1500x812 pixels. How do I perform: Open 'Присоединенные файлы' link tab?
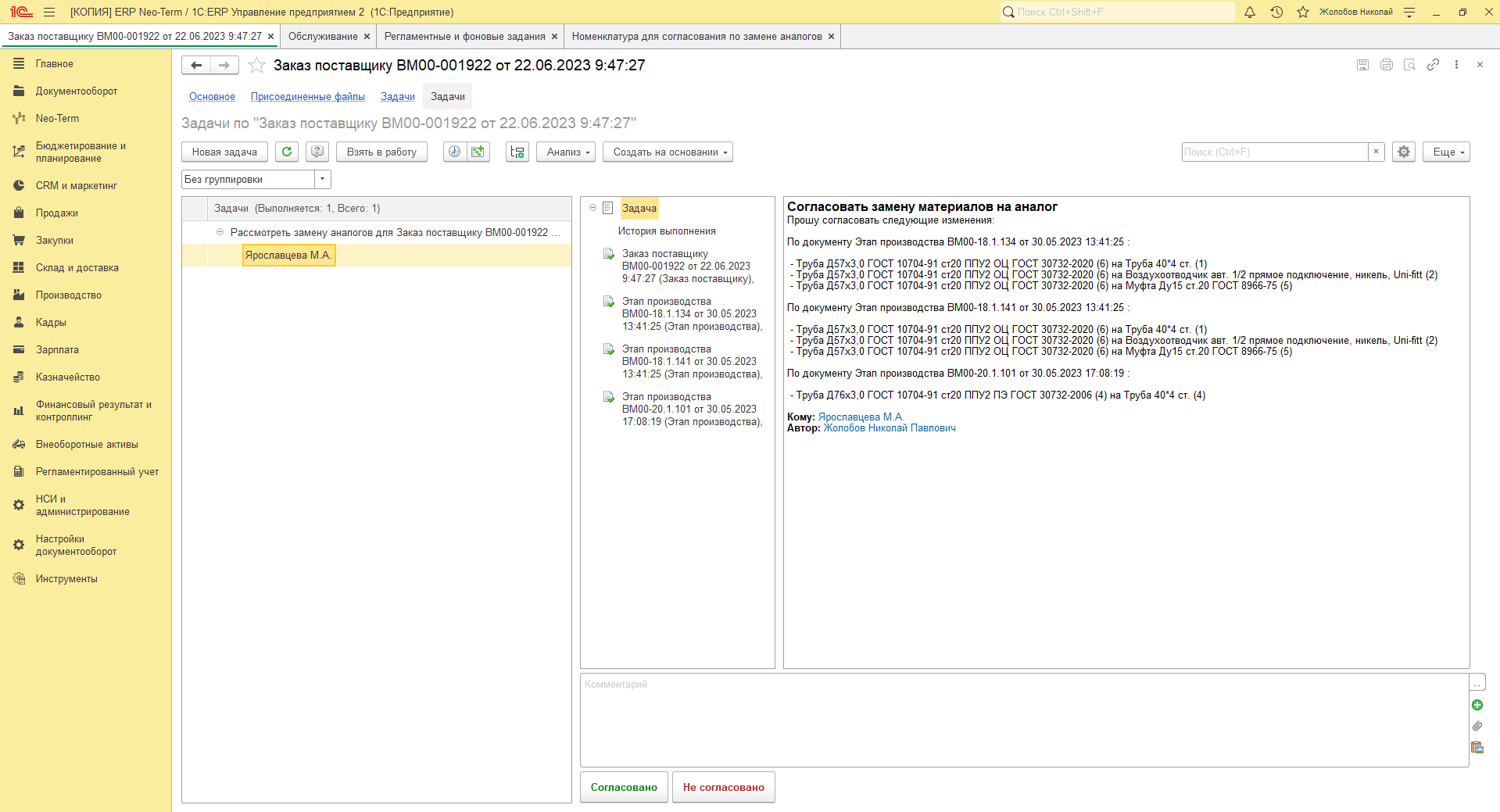[x=308, y=97]
